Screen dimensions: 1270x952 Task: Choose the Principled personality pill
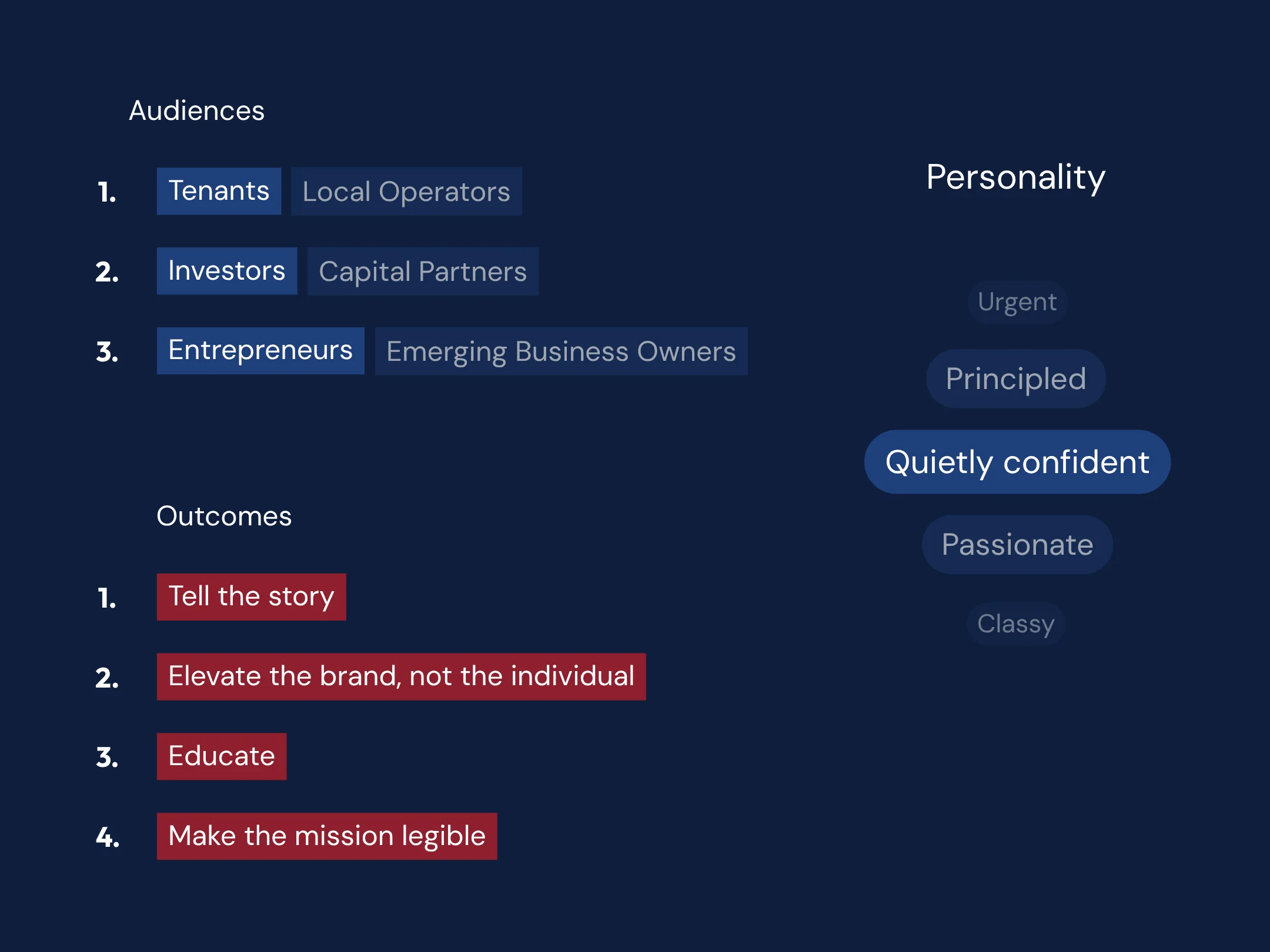1016,379
